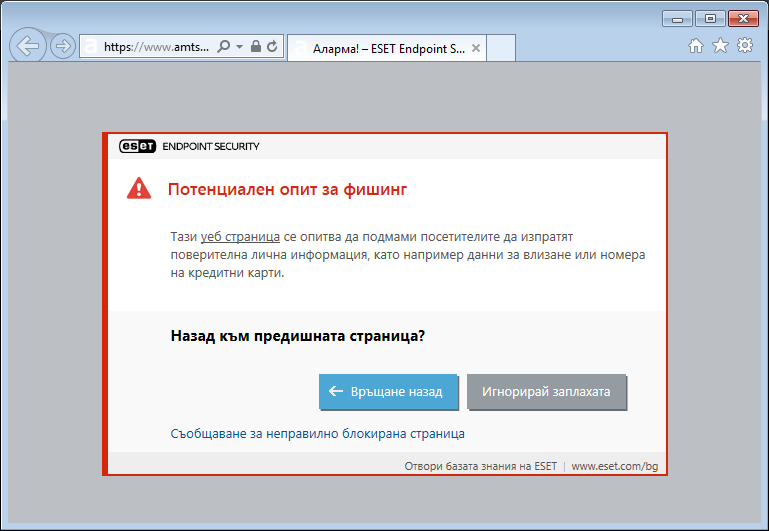Click the browser forward arrow button
Screen dimensions: 769x531
click(63, 47)
